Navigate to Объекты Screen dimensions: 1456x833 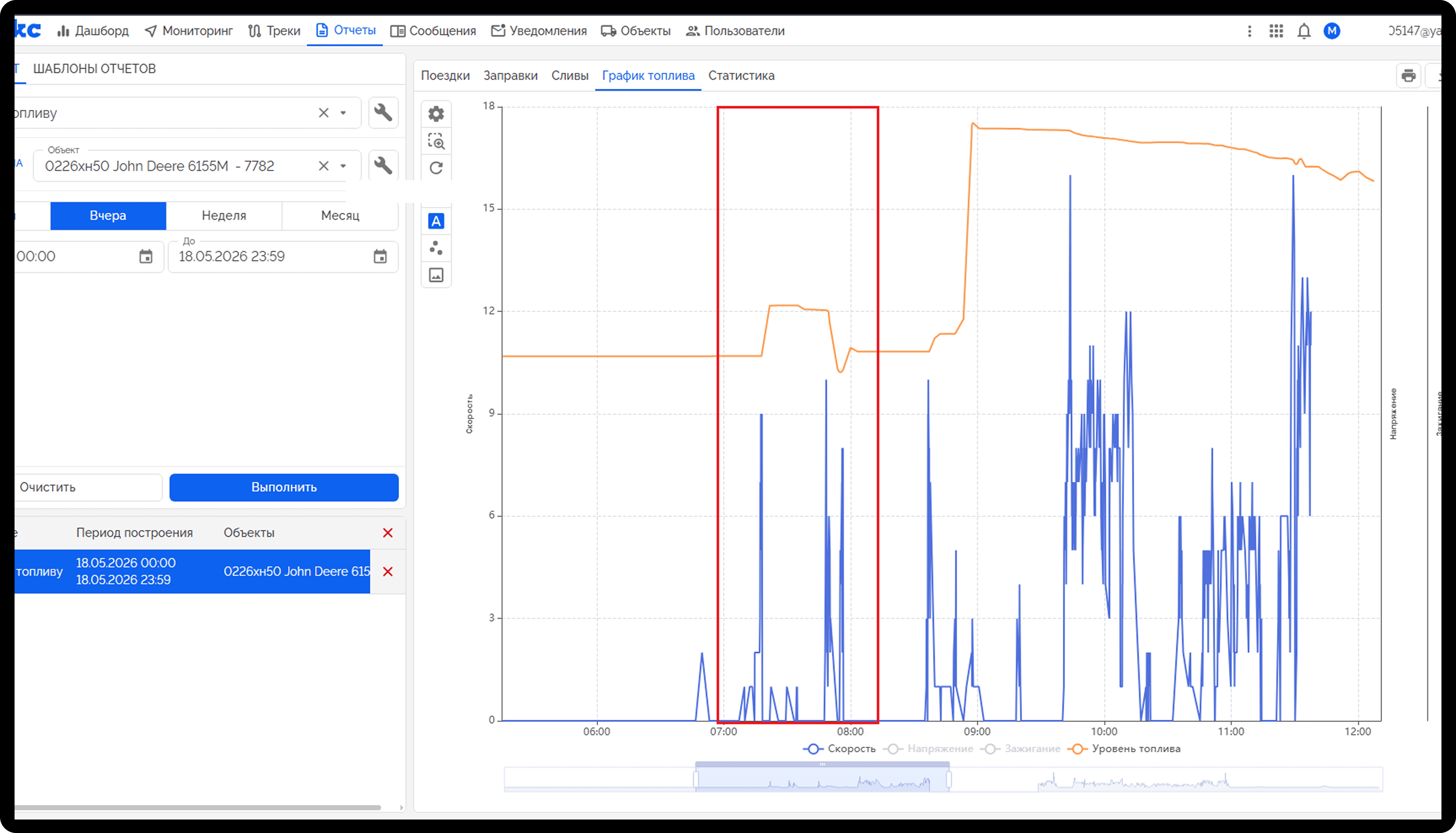tap(636, 31)
